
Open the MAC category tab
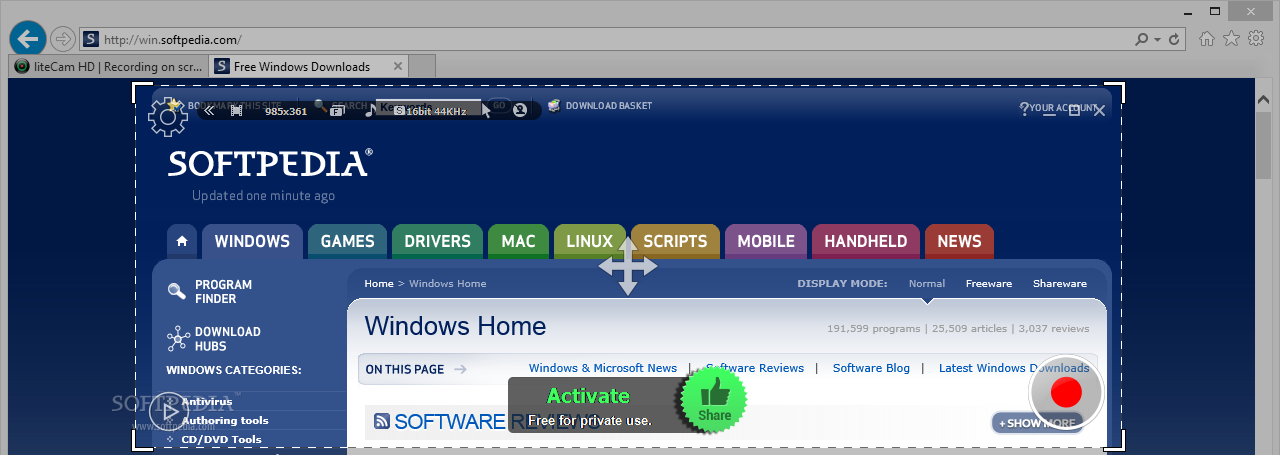coord(518,241)
